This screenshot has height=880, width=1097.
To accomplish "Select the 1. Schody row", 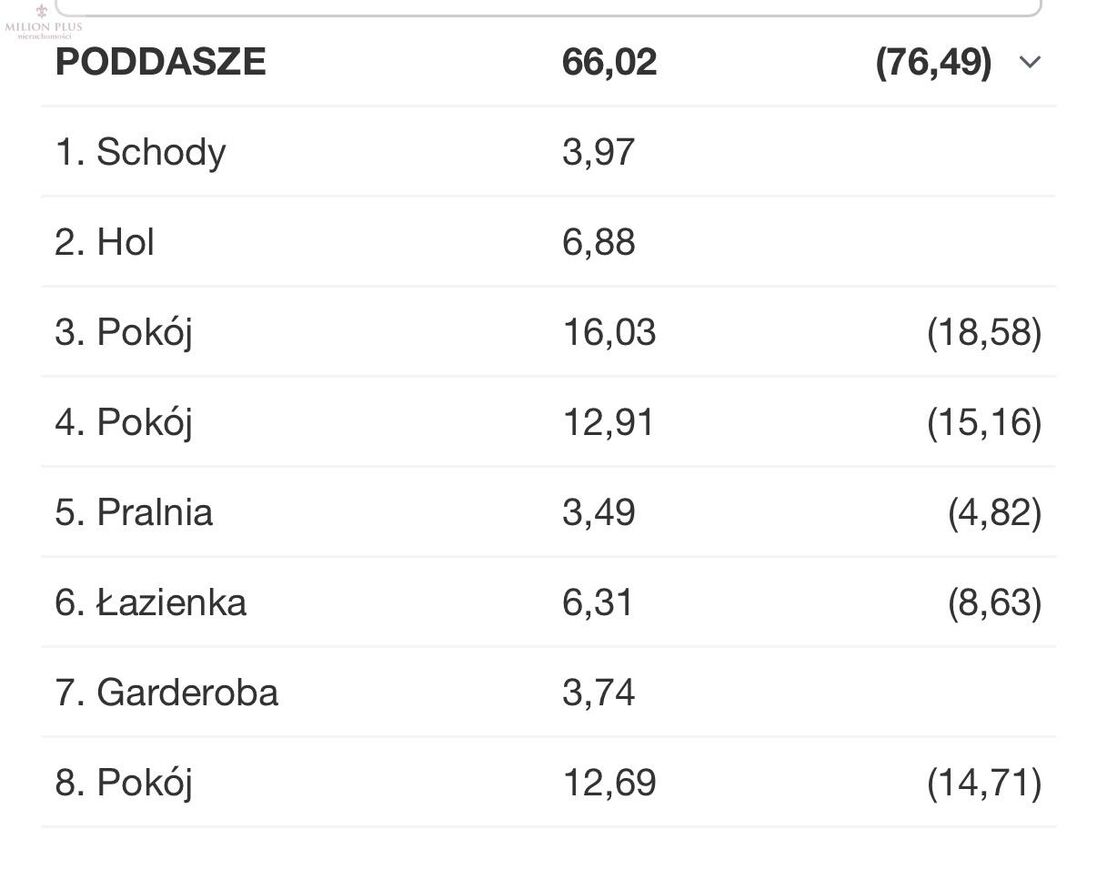I will [548, 152].
